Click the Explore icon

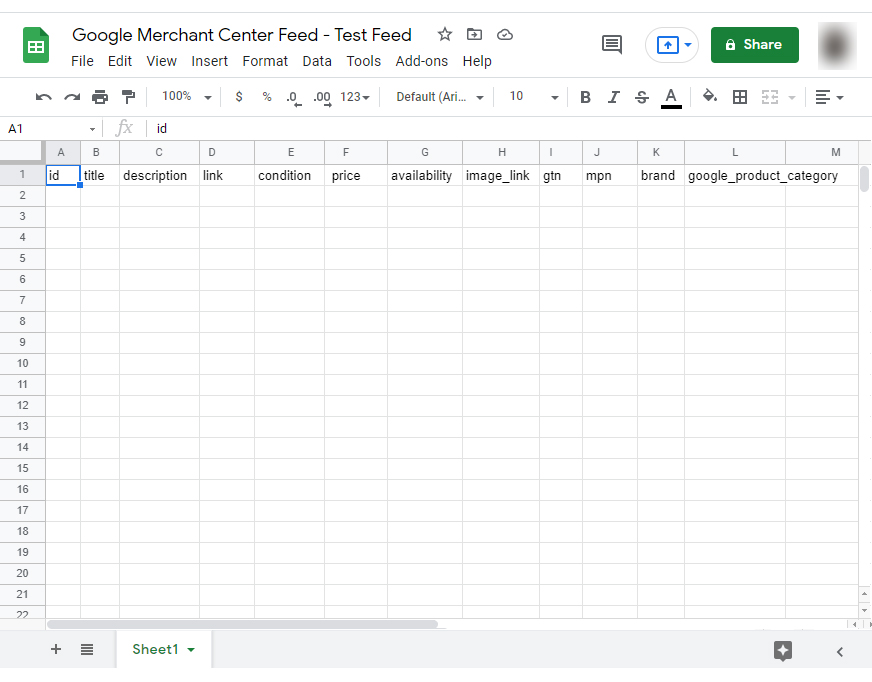pos(782,650)
